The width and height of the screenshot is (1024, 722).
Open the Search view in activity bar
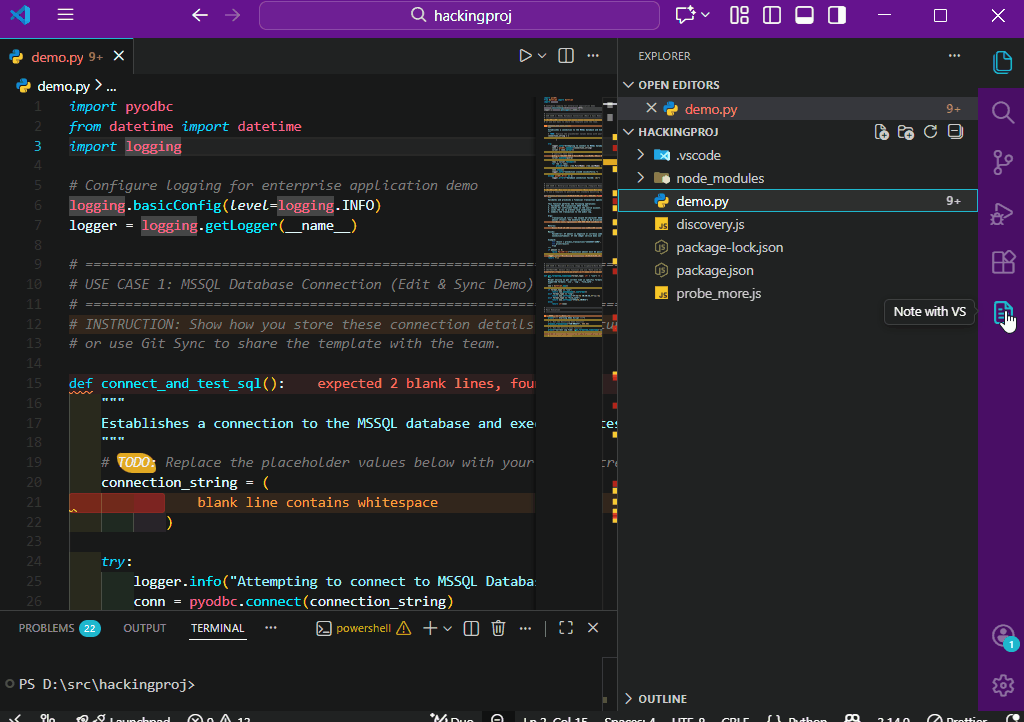click(x=1002, y=110)
